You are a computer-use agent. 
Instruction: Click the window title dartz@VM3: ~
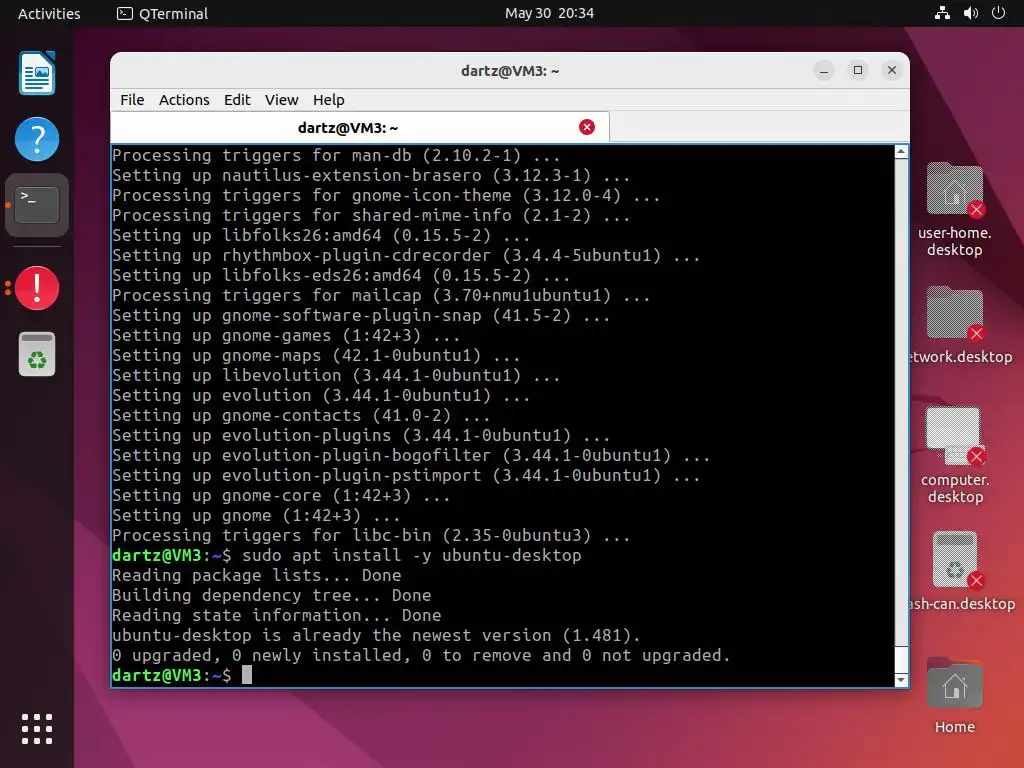point(510,71)
